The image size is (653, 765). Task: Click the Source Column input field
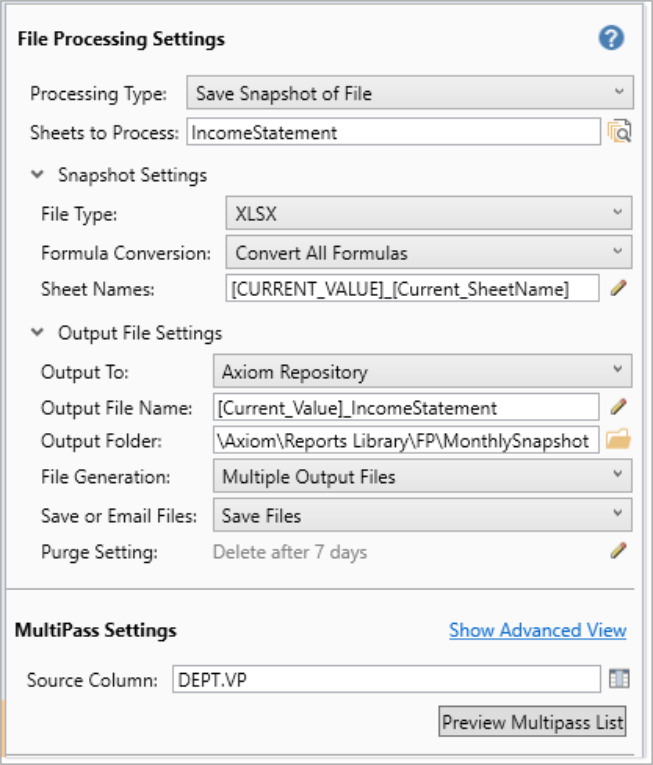pos(386,680)
